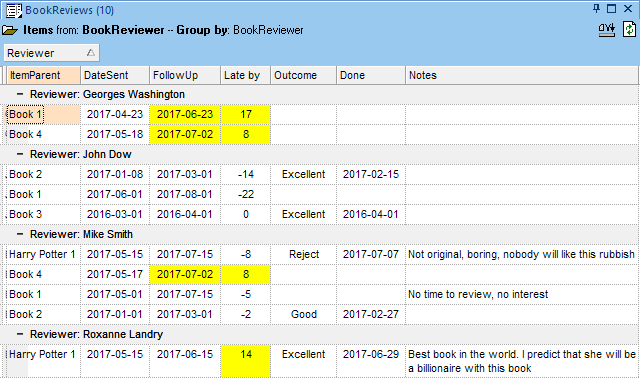Click Done date 2017-02-27
The image size is (640, 379).
coord(371,314)
